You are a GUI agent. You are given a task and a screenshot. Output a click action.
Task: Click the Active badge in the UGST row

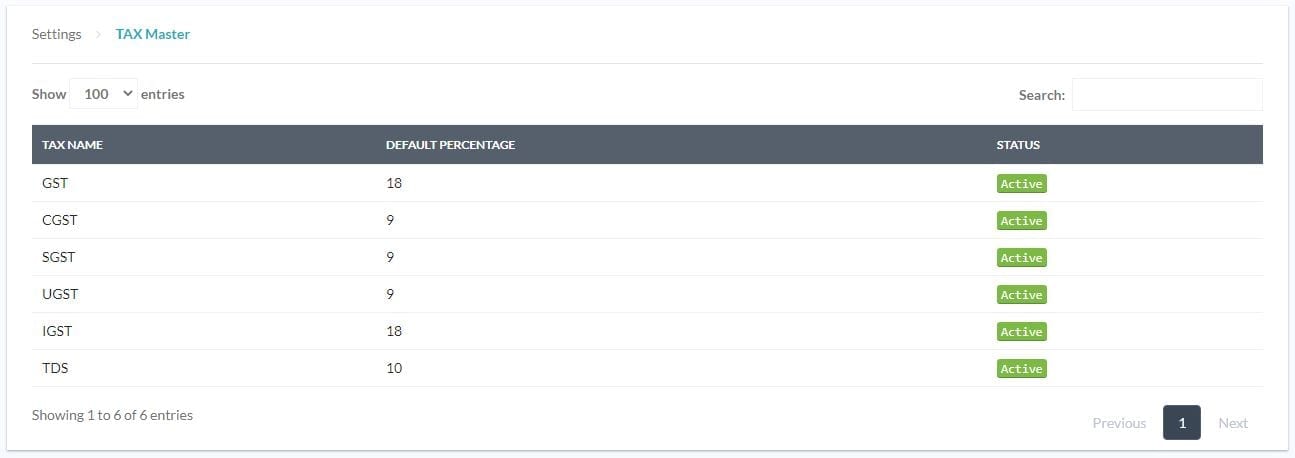tap(1021, 295)
